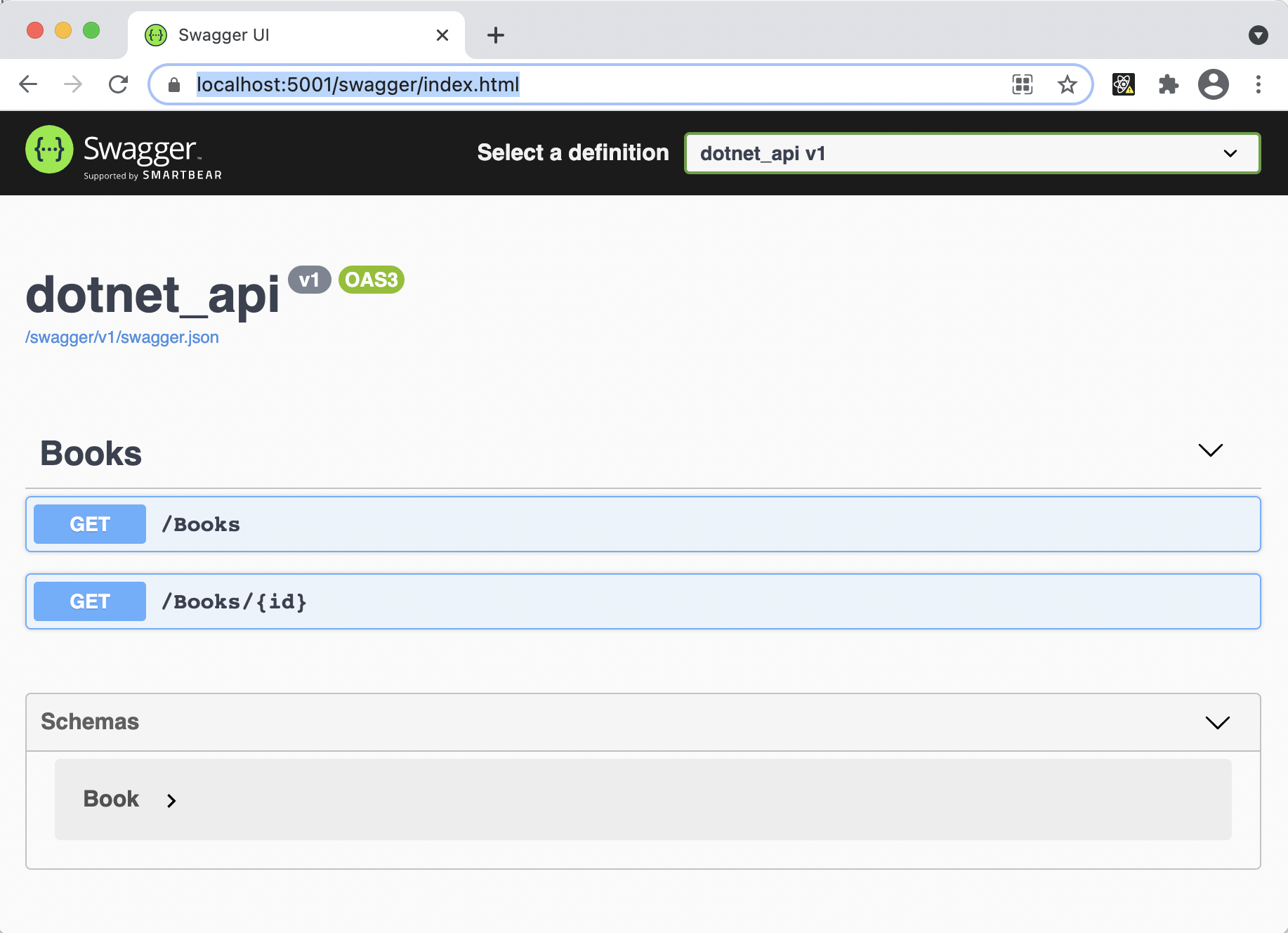Close the Swagger UI tab
The width and height of the screenshot is (1288, 933).
pos(442,35)
